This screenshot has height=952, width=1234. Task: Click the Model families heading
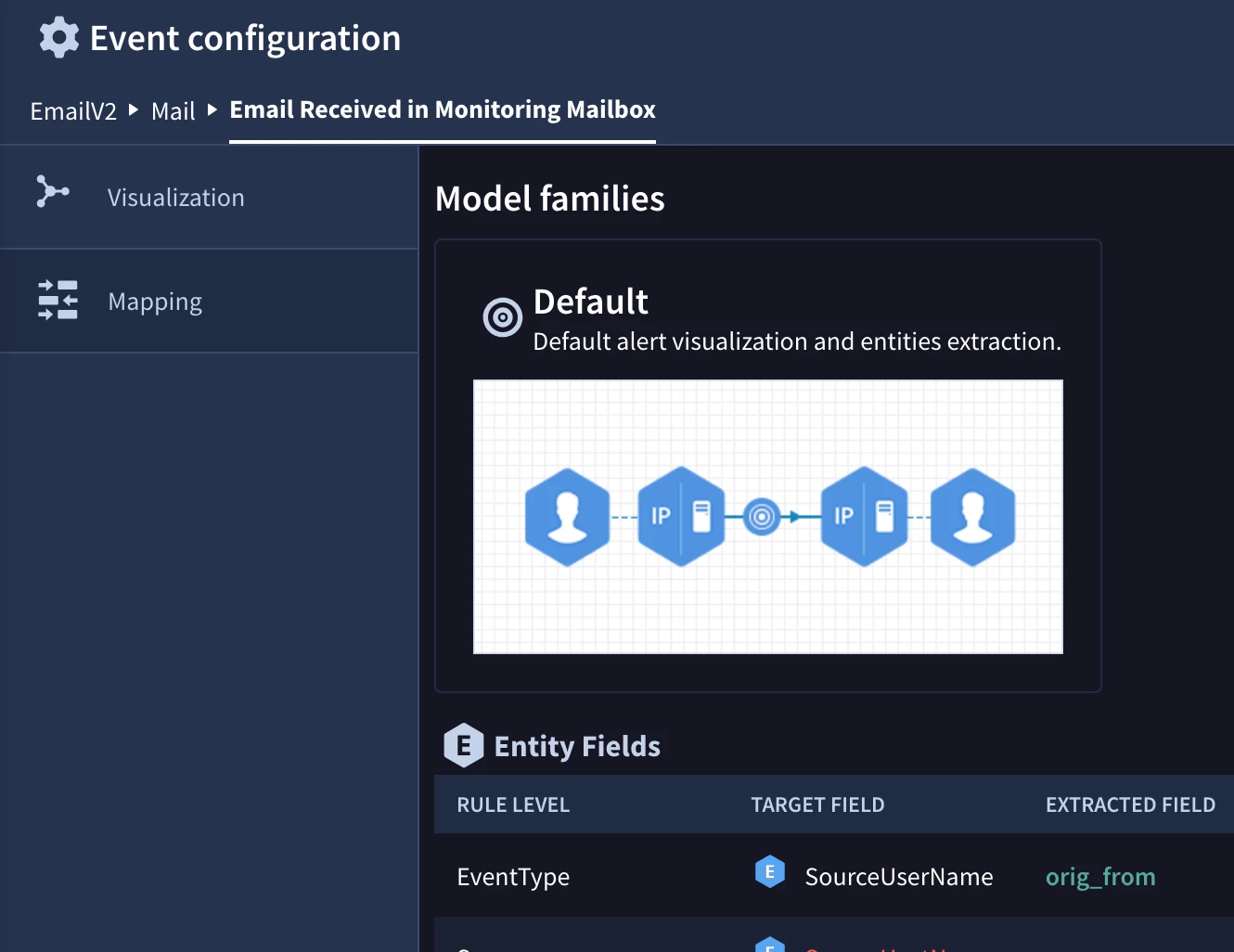coord(550,199)
